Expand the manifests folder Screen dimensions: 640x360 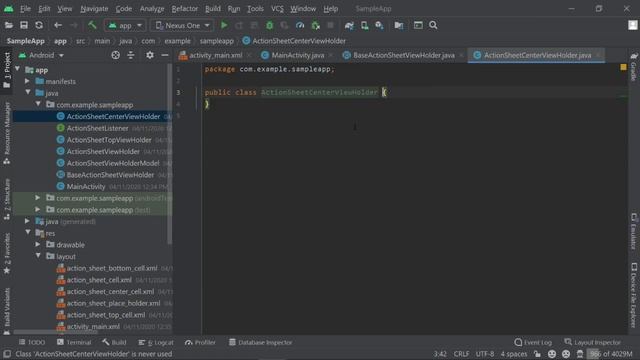(27, 81)
